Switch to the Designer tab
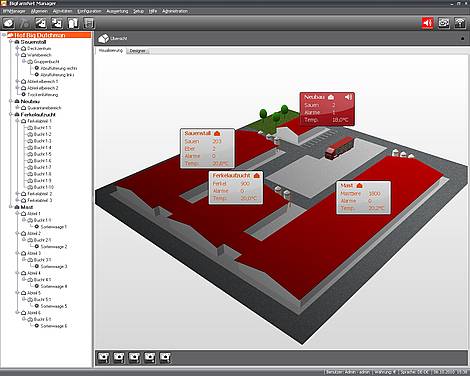The image size is (470, 376). point(138,51)
